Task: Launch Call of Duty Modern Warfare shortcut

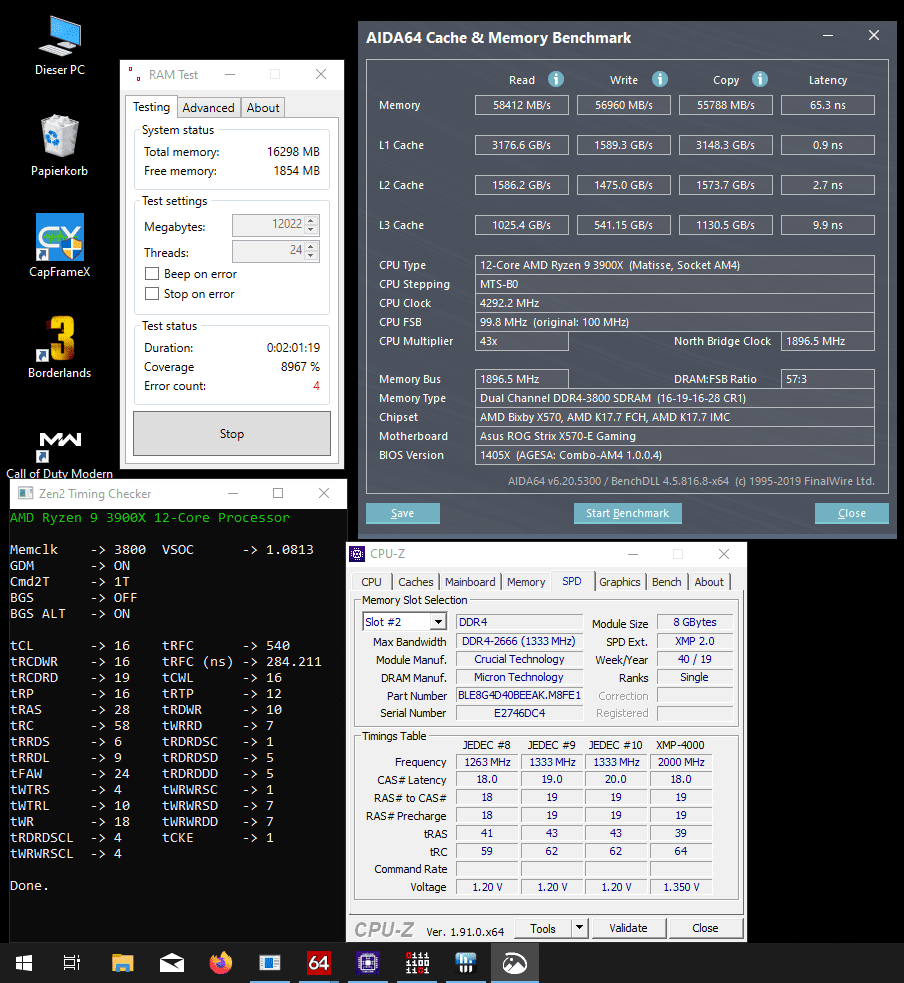Action: pos(60,455)
